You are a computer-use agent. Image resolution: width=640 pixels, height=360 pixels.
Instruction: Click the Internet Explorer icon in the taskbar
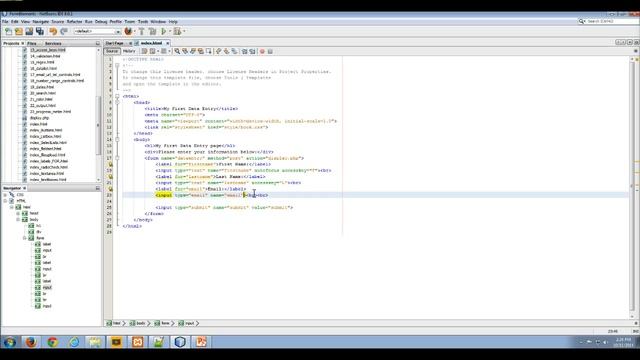[x=73, y=342]
